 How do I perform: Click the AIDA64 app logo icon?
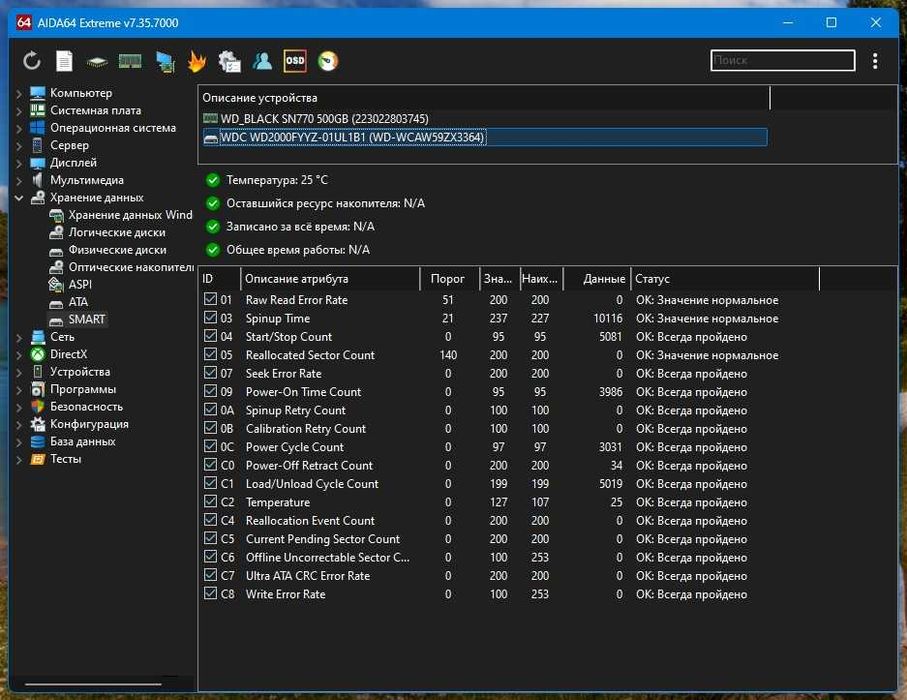coord(24,23)
